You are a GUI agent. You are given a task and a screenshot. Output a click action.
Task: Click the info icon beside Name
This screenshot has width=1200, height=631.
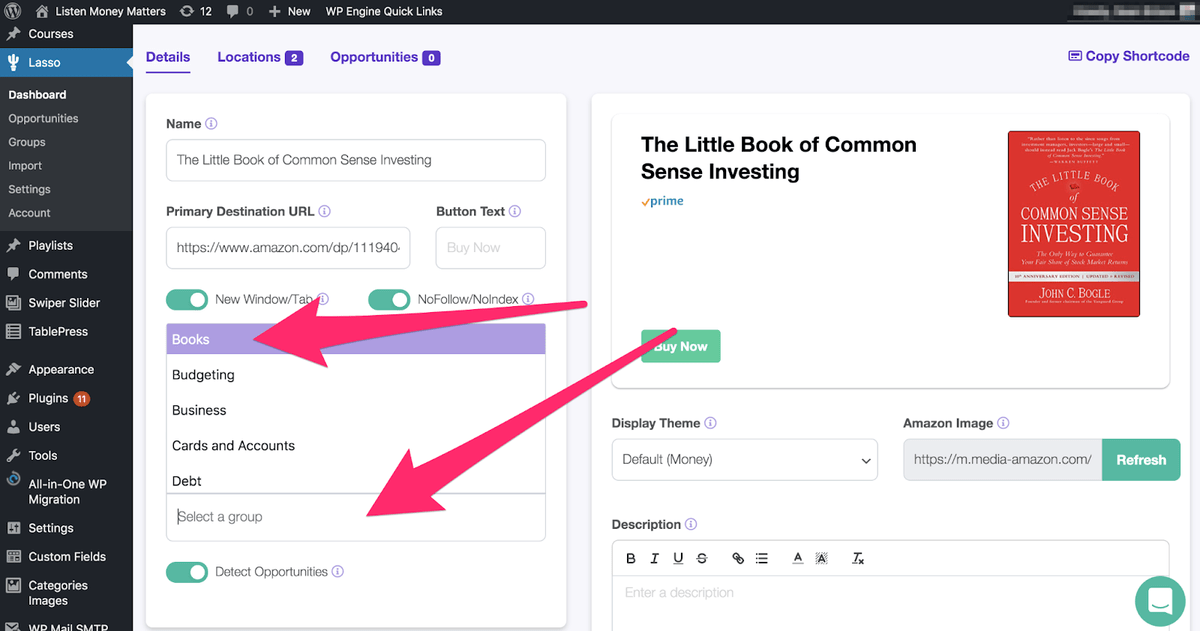(x=211, y=124)
